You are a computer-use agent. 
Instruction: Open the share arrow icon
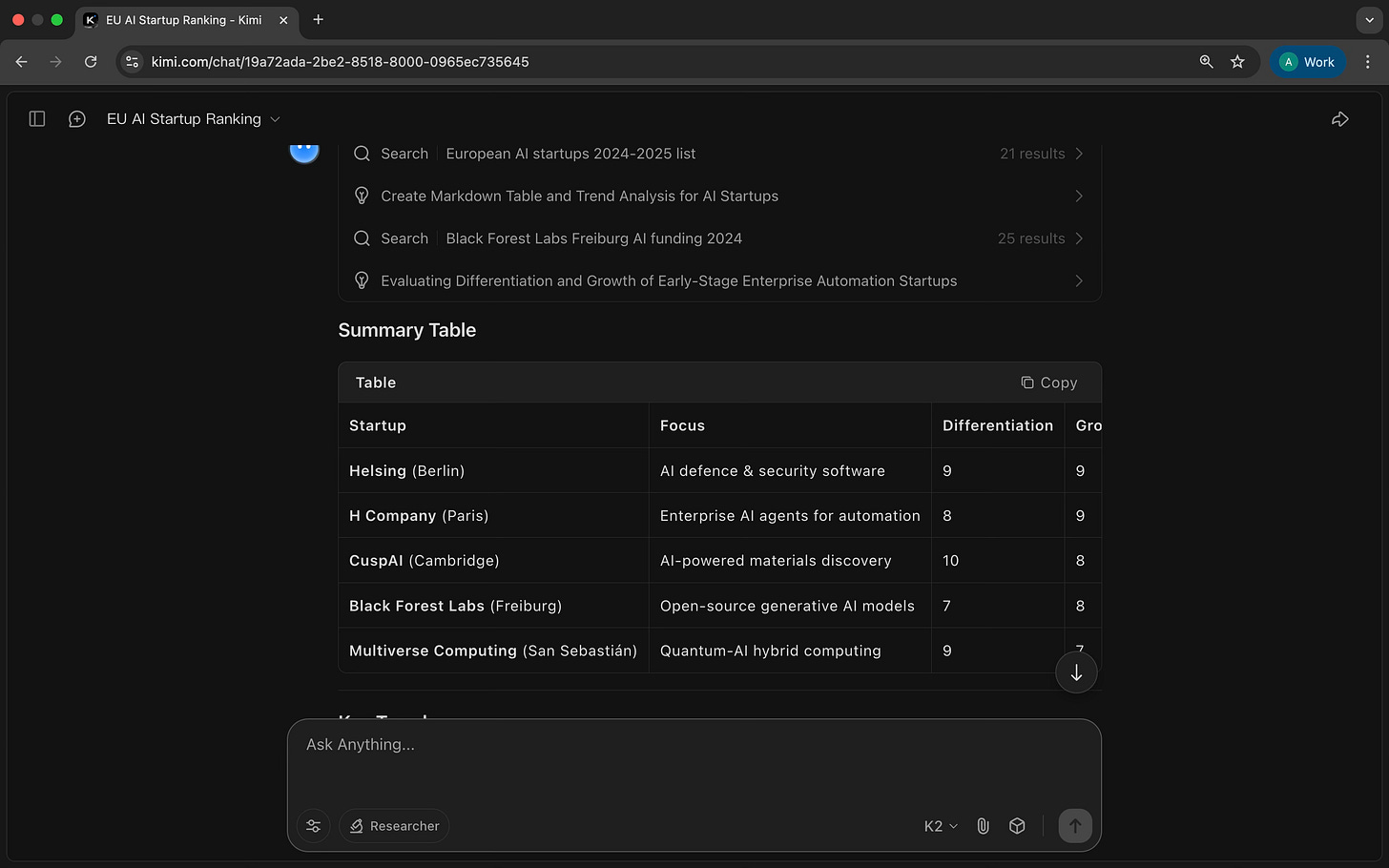(1340, 119)
